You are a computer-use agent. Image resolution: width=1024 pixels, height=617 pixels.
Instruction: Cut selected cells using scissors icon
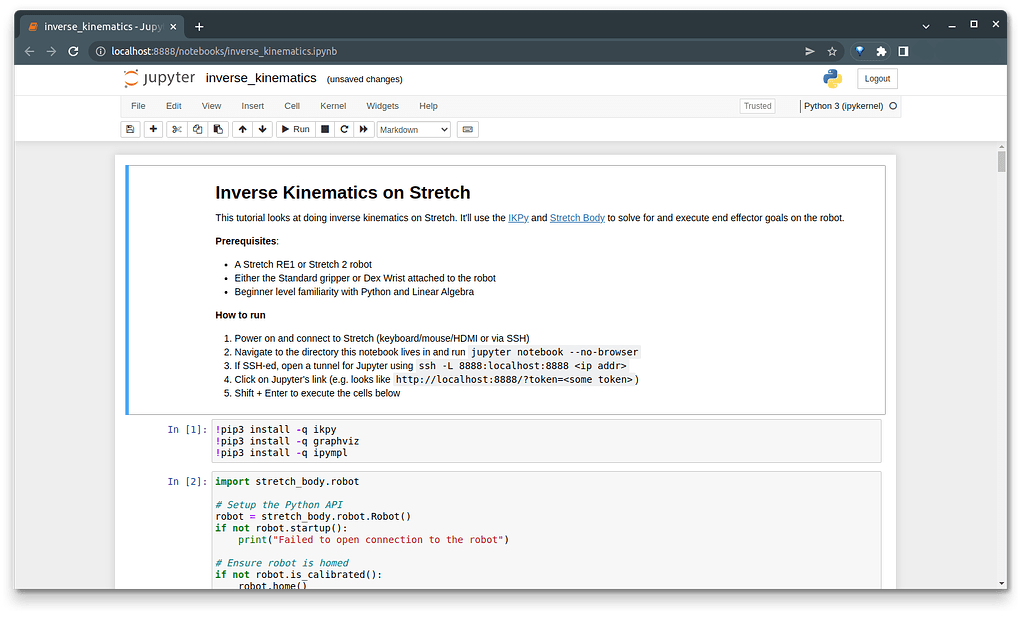point(176,129)
